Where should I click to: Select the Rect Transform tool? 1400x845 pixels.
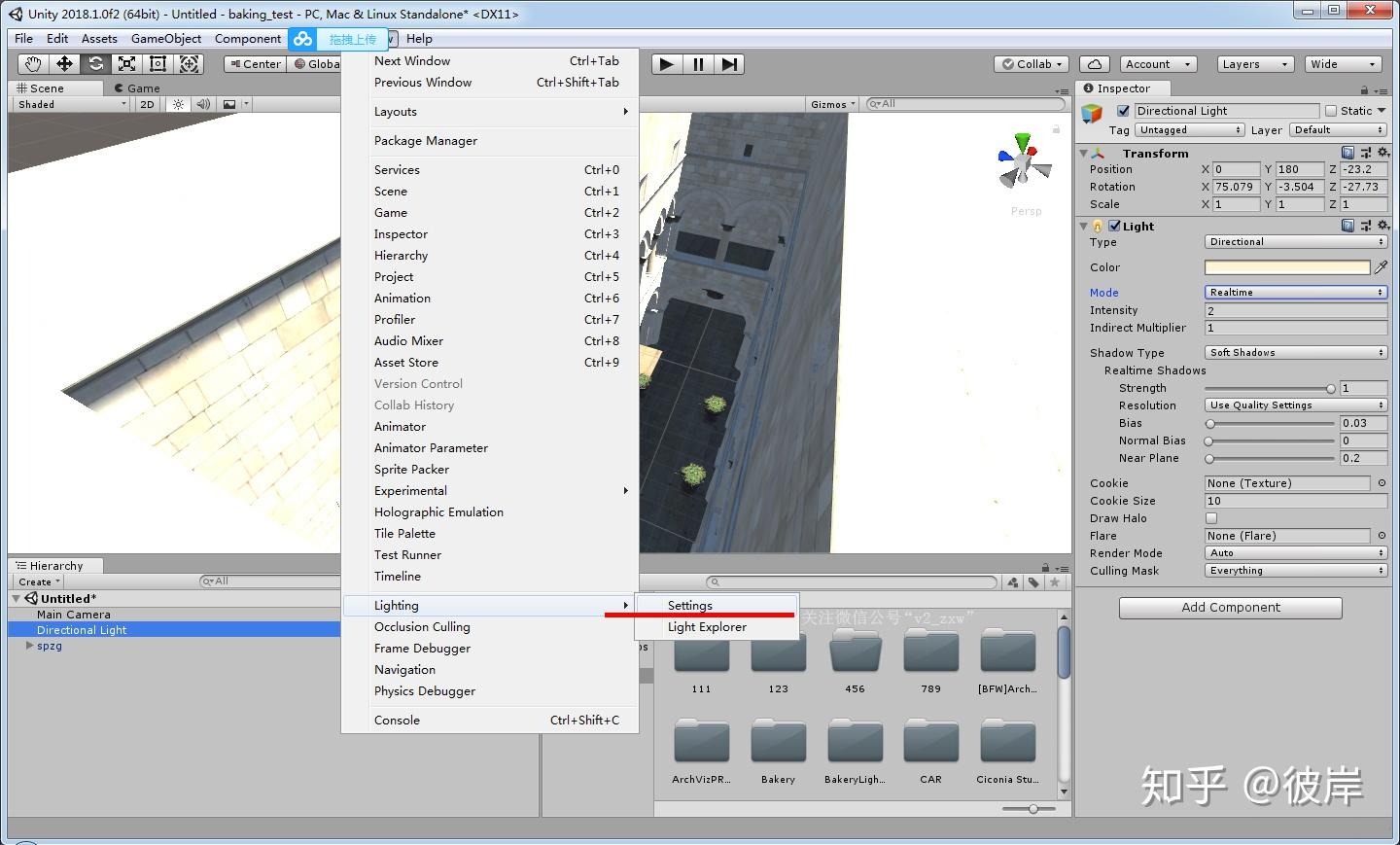click(157, 64)
